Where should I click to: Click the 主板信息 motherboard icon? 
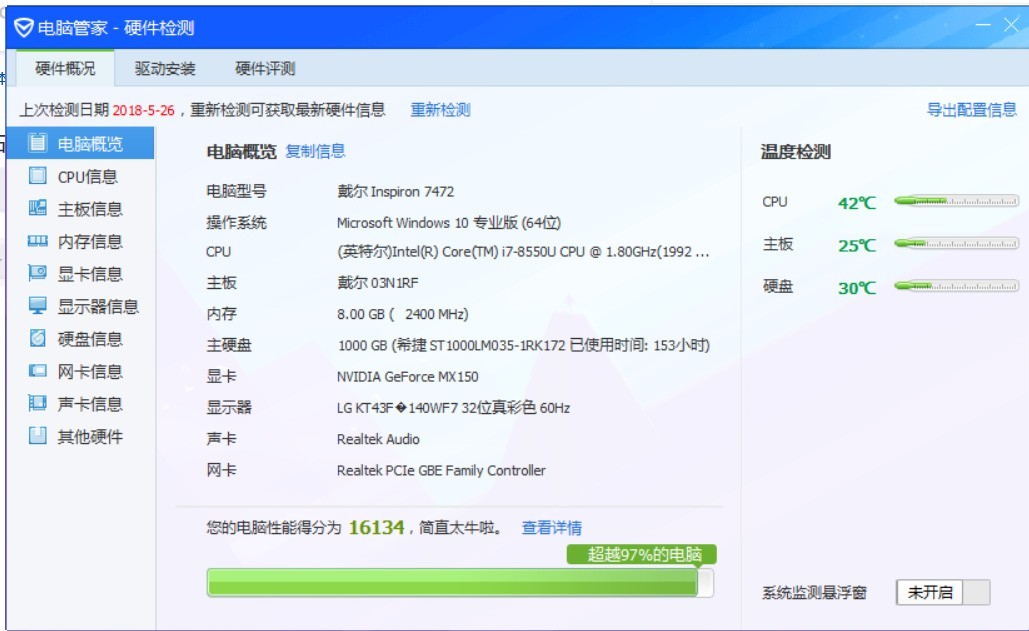[38, 208]
